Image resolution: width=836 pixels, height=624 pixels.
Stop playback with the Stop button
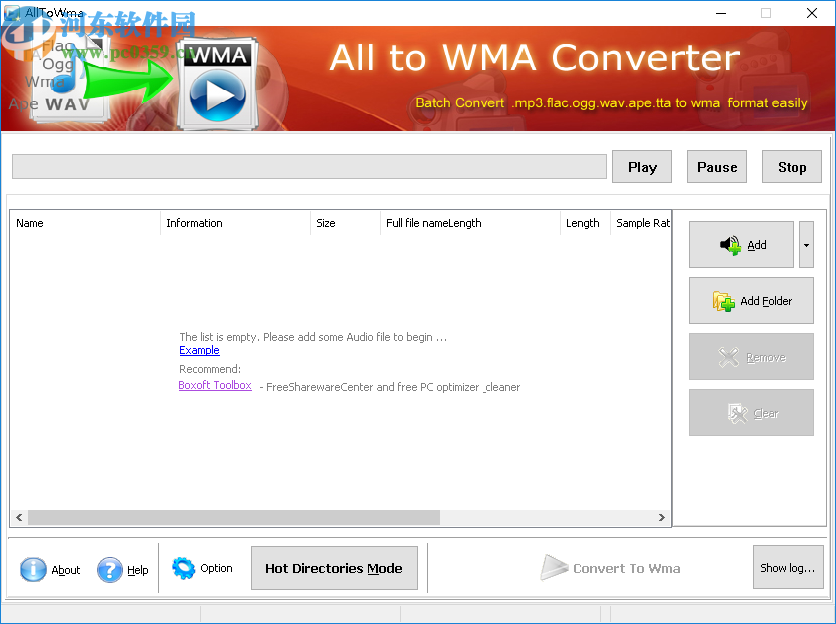pyautogui.click(x=791, y=166)
